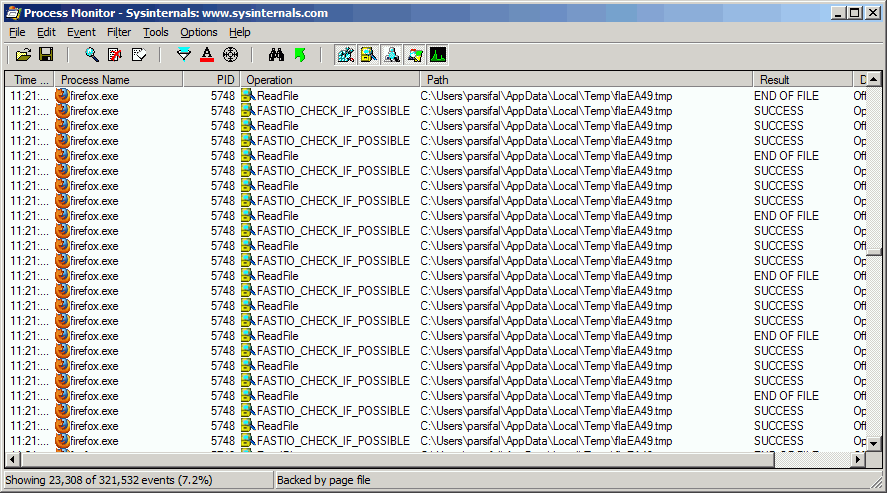887x493 pixels.
Task: Open the Filter menu
Action: [119, 32]
